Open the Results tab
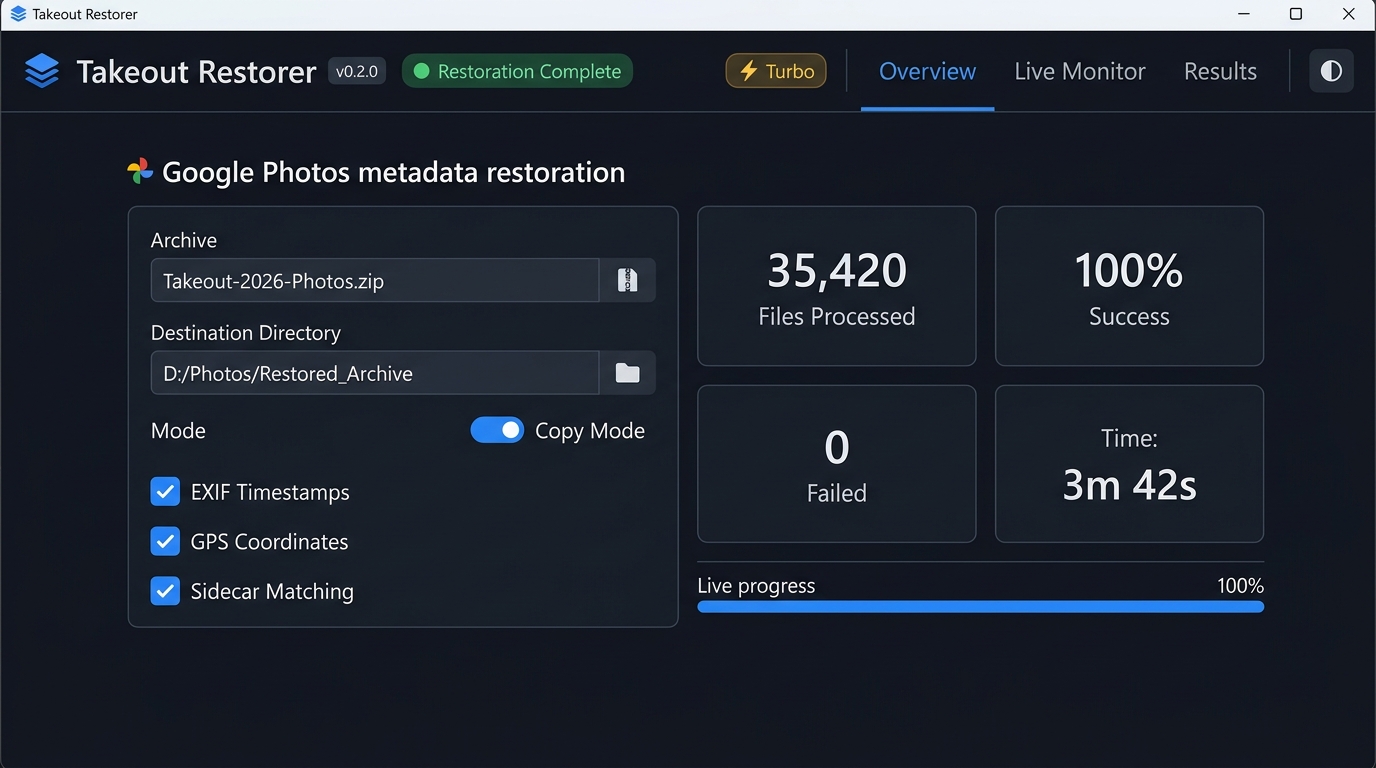This screenshot has width=1376, height=768. (1220, 71)
